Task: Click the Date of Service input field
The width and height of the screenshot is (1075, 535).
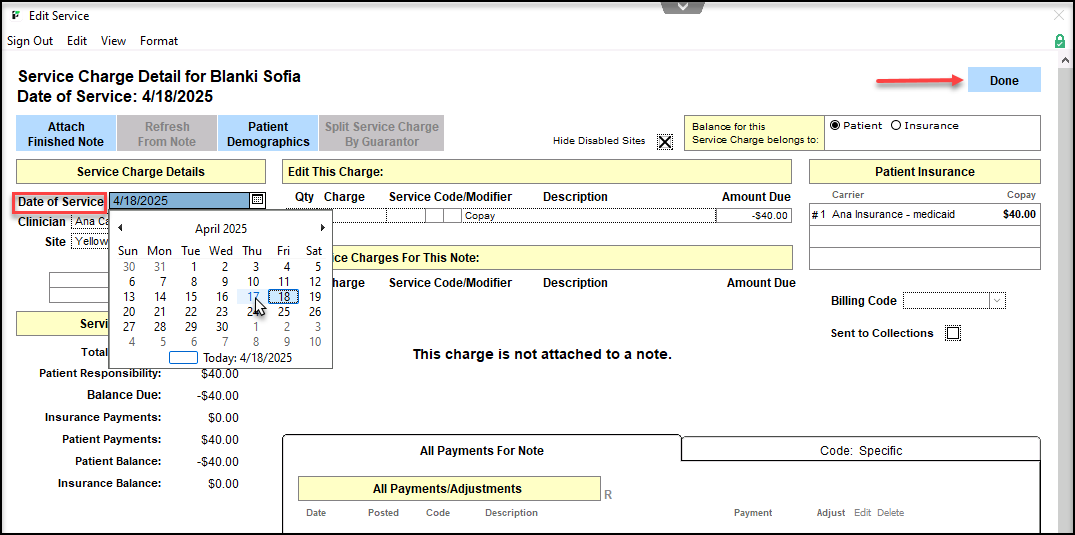Action: click(x=180, y=201)
